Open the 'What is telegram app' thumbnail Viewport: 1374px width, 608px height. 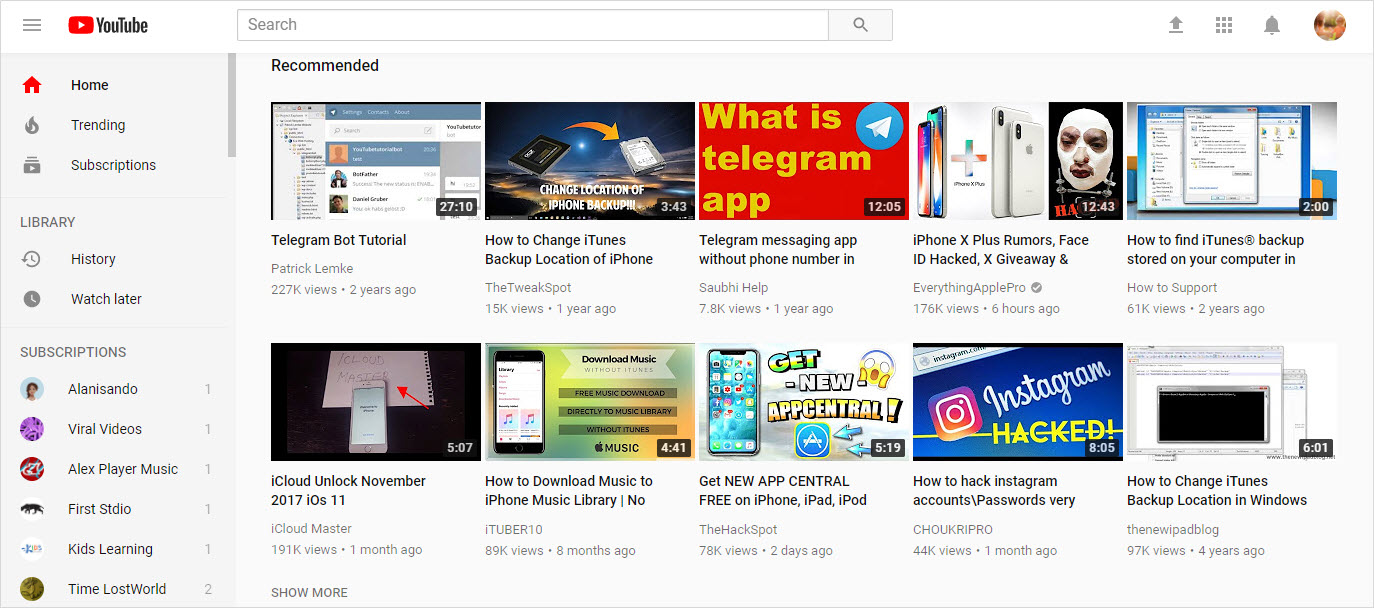804,161
